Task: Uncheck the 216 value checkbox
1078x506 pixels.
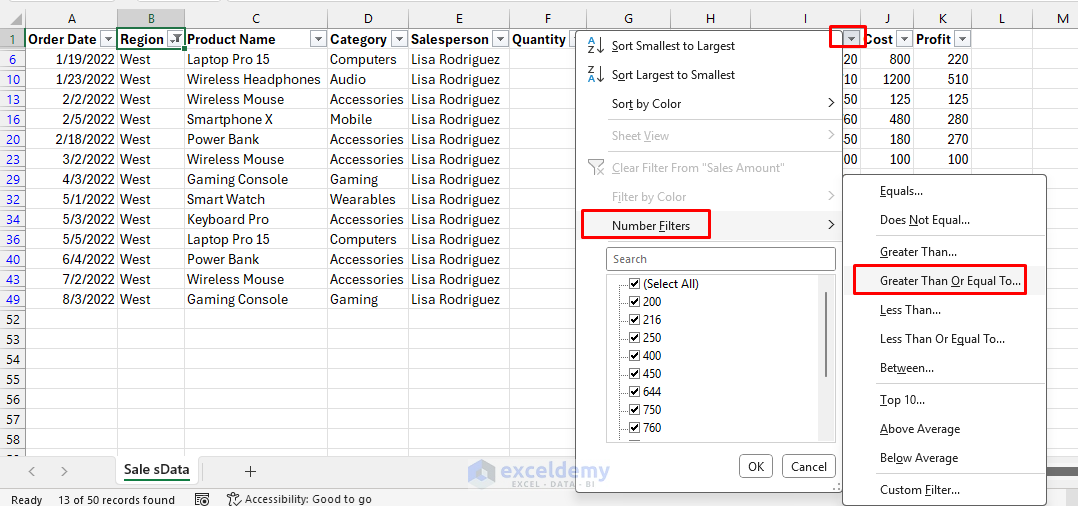Action: pos(635,320)
